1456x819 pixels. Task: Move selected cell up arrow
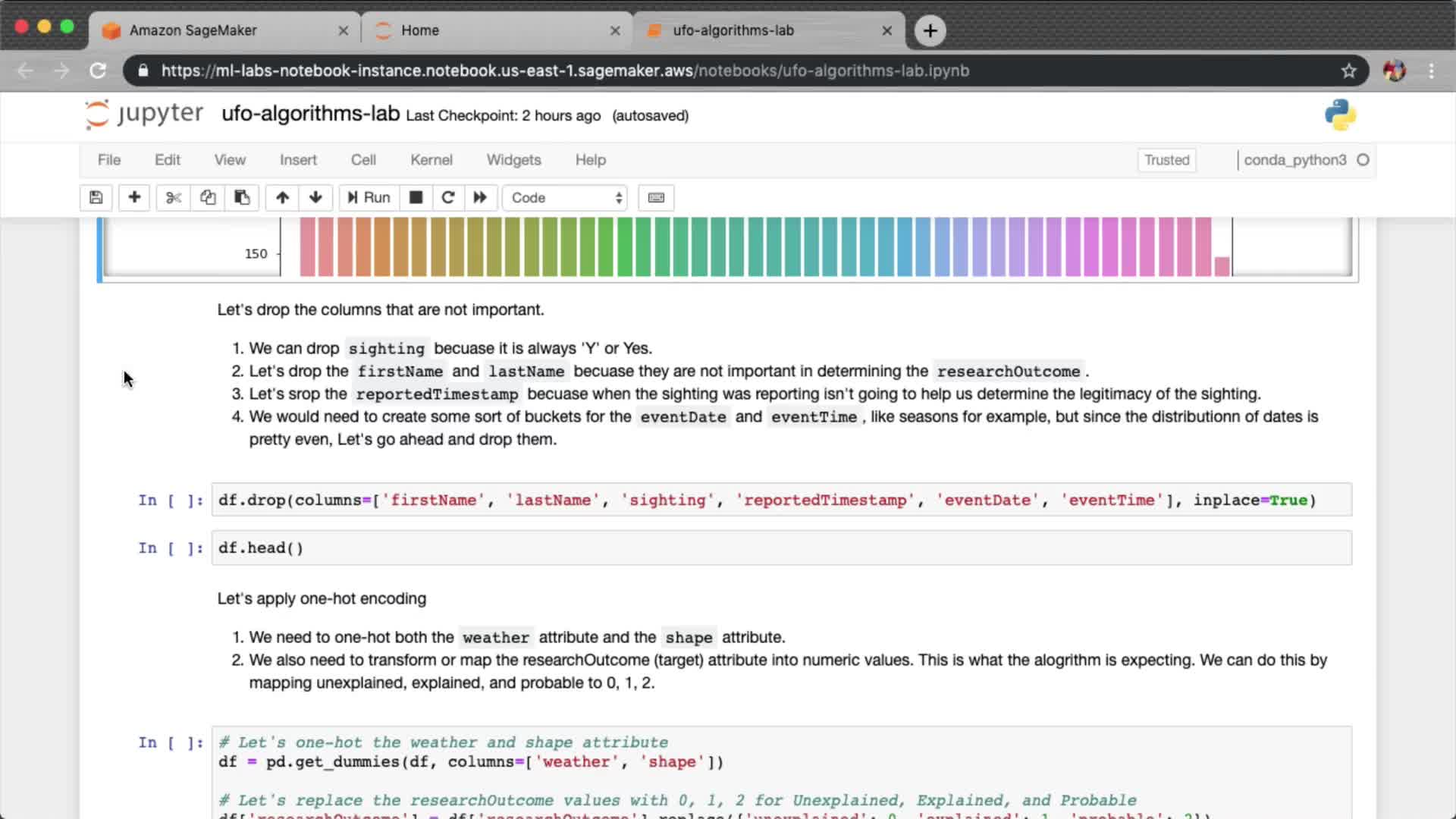pos(282,198)
